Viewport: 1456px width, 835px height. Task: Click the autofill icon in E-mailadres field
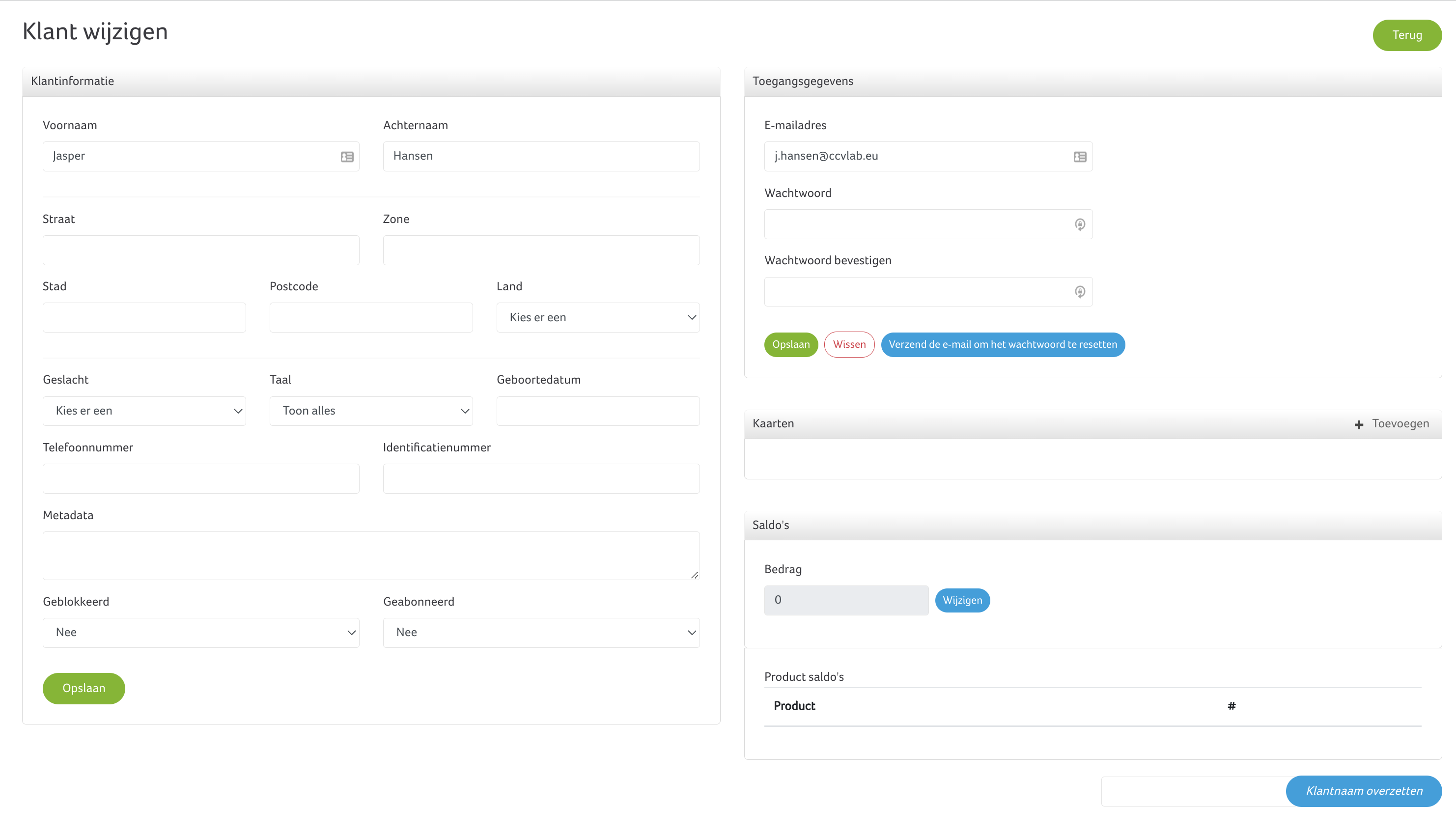coord(1079,157)
